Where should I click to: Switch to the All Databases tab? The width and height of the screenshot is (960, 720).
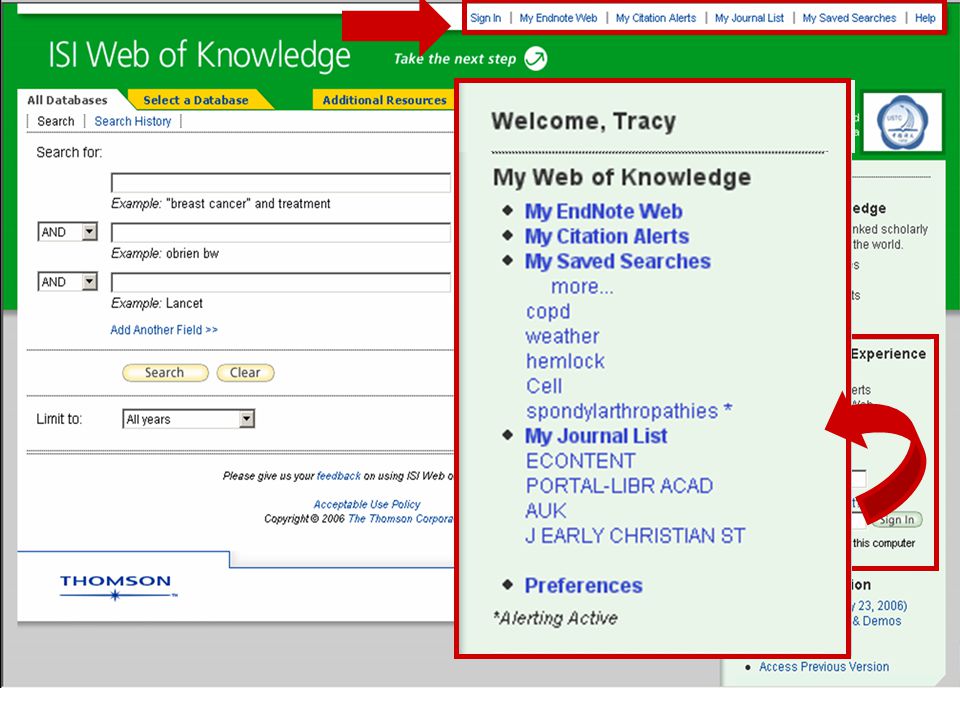tap(67, 100)
